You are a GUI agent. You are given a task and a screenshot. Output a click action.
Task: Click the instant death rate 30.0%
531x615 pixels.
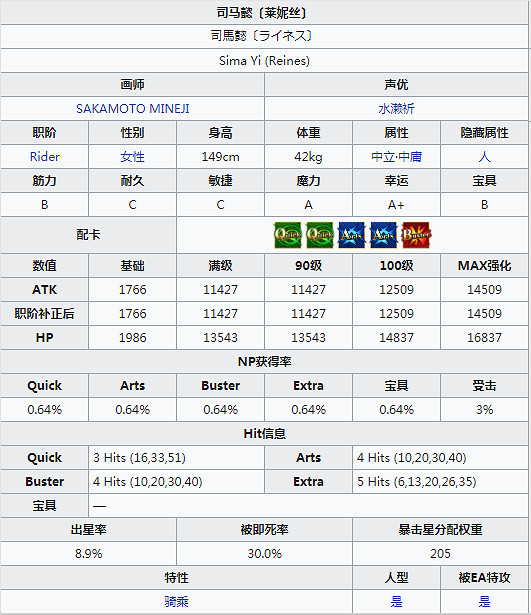click(265, 554)
